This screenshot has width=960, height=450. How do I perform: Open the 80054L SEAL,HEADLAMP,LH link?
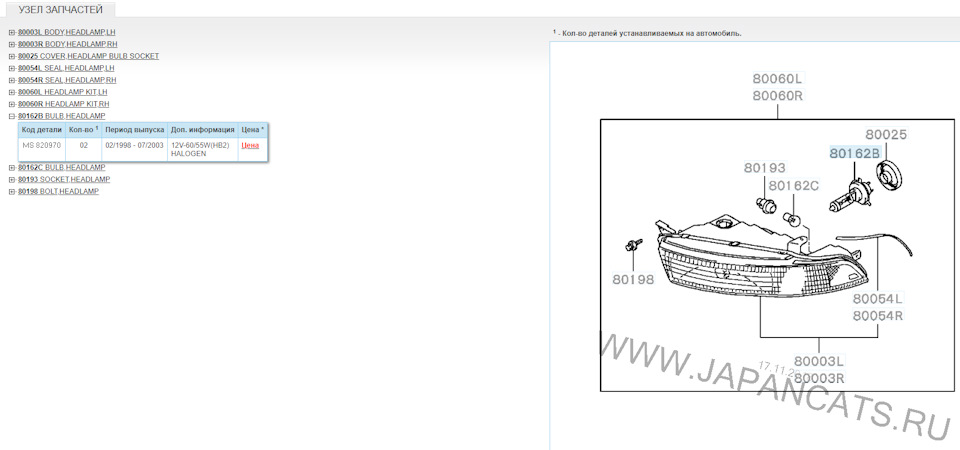tap(66, 68)
